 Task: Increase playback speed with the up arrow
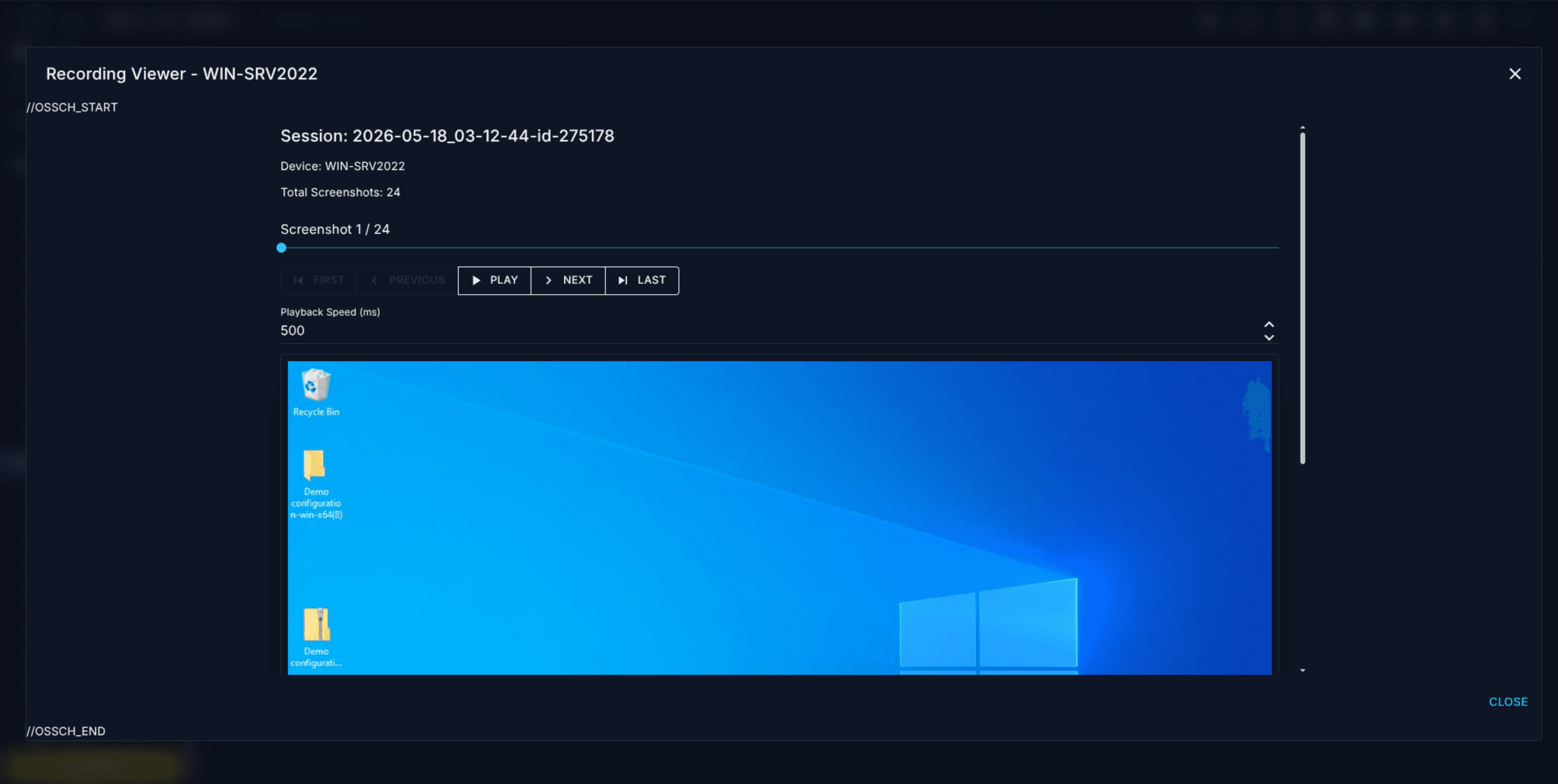click(1269, 324)
